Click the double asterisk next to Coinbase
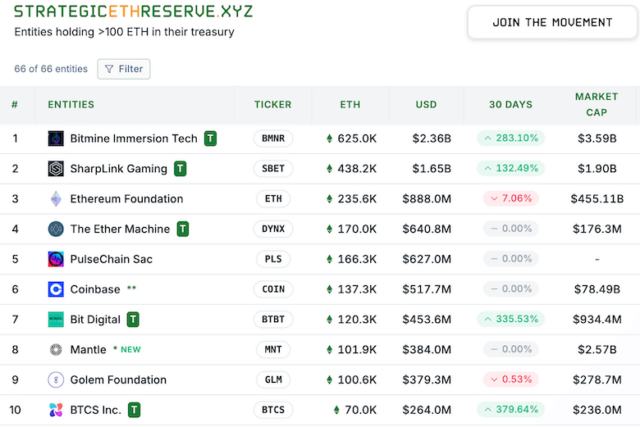This screenshot has height=427, width=640. point(131,288)
